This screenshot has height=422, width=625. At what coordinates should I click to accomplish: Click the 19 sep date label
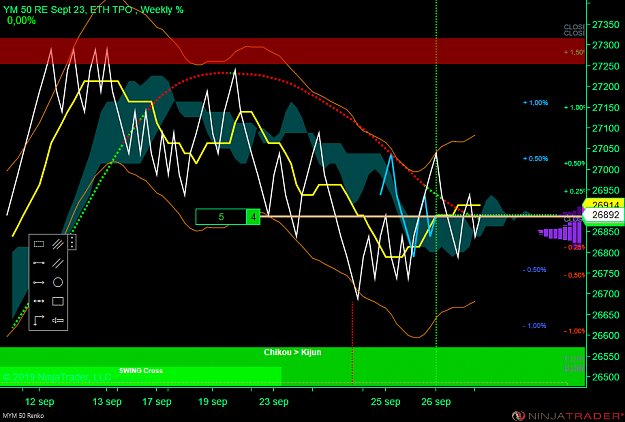tap(213, 401)
